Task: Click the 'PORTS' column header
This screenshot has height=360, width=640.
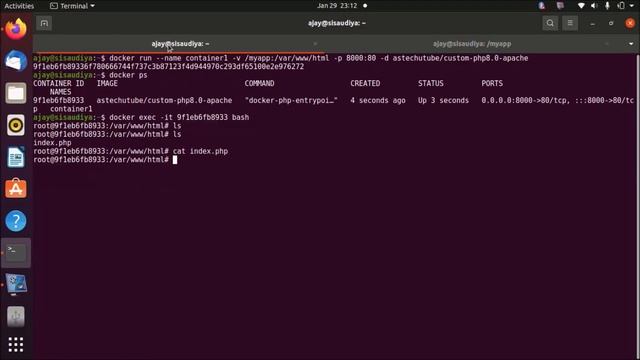Action: 492,83
